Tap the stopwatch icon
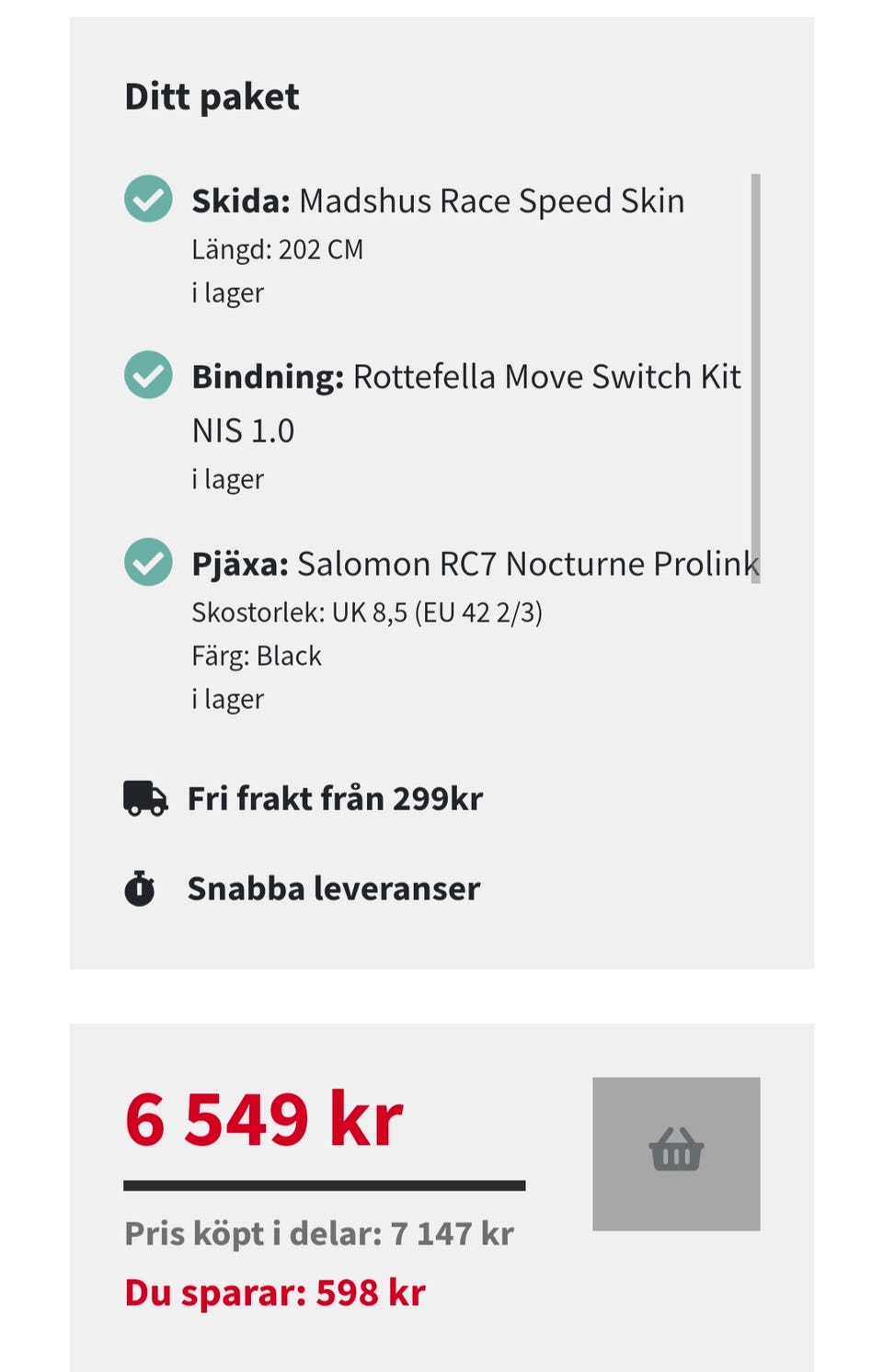This screenshot has width=883, height=1372. pyautogui.click(x=140, y=888)
